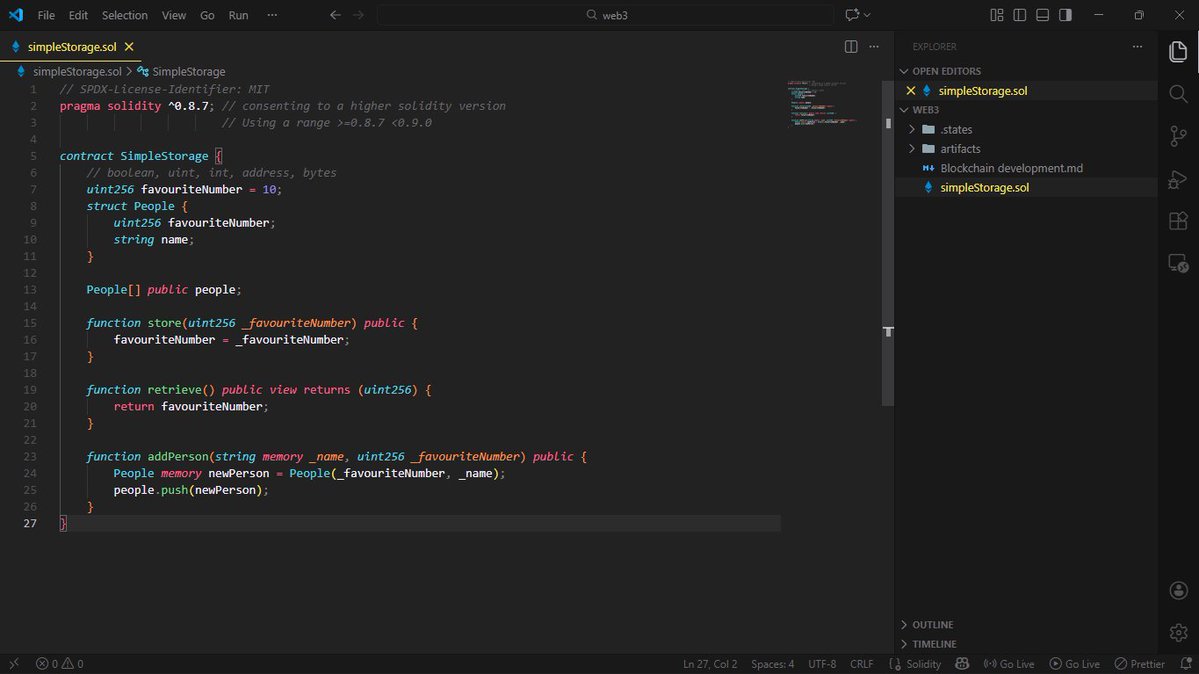The image size is (1199, 674).
Task: Click 'retrieve' function name on line 19
Action: pos(174,389)
